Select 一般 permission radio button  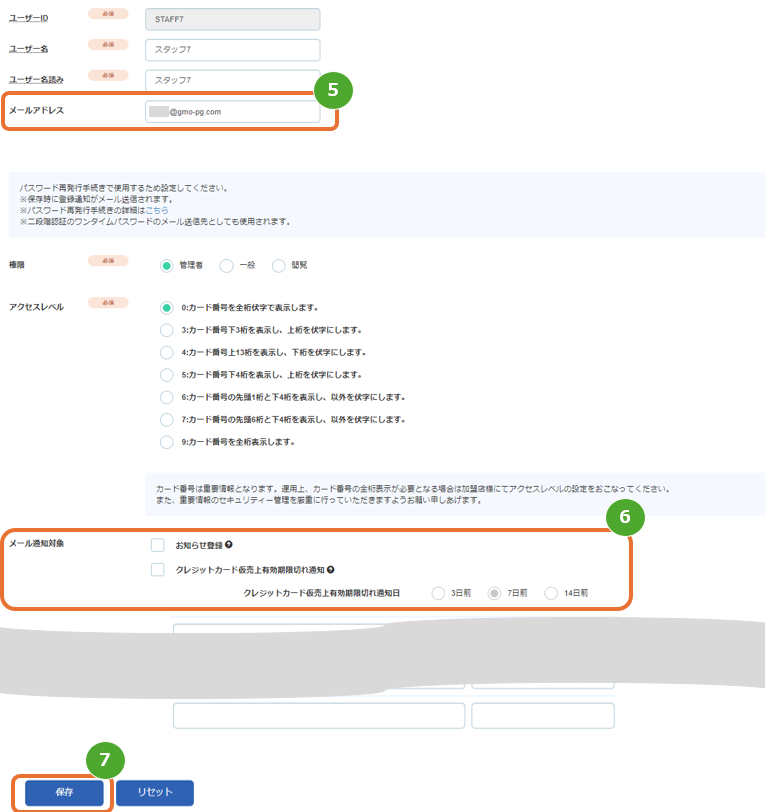pyautogui.click(x=226, y=266)
